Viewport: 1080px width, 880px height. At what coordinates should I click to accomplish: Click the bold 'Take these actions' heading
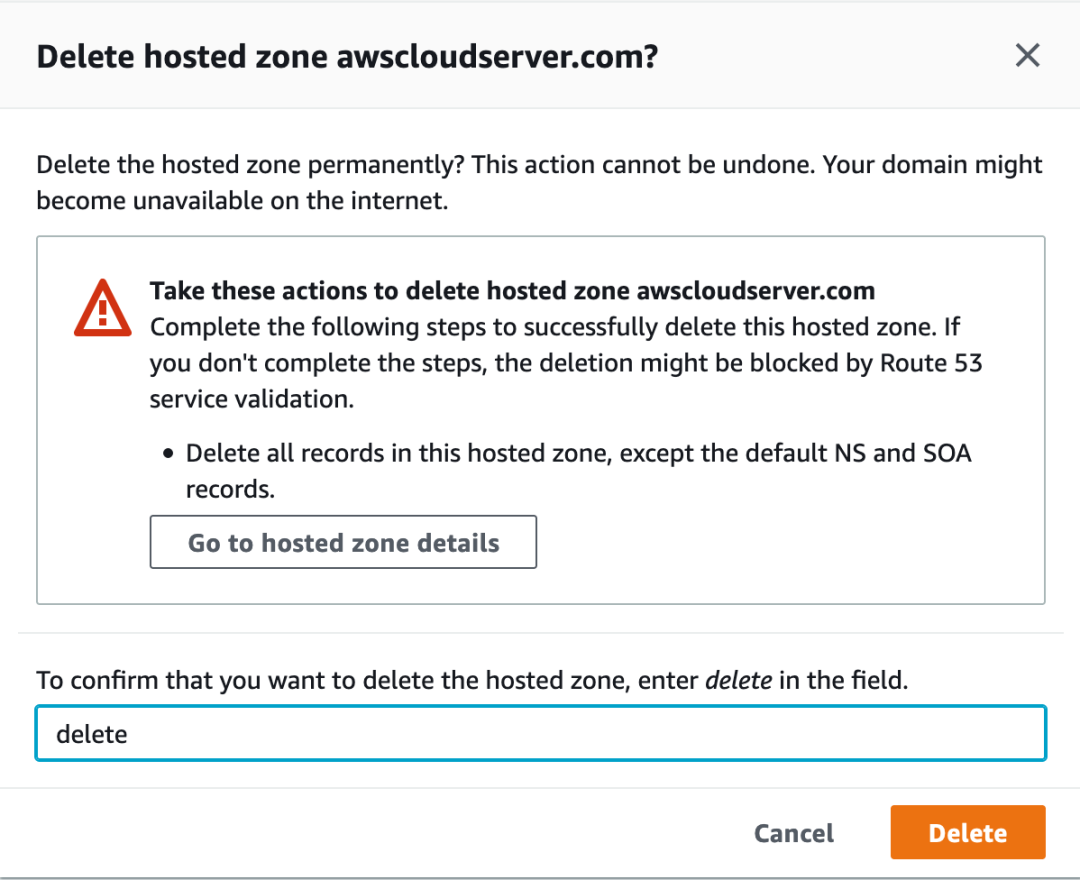coord(511,291)
